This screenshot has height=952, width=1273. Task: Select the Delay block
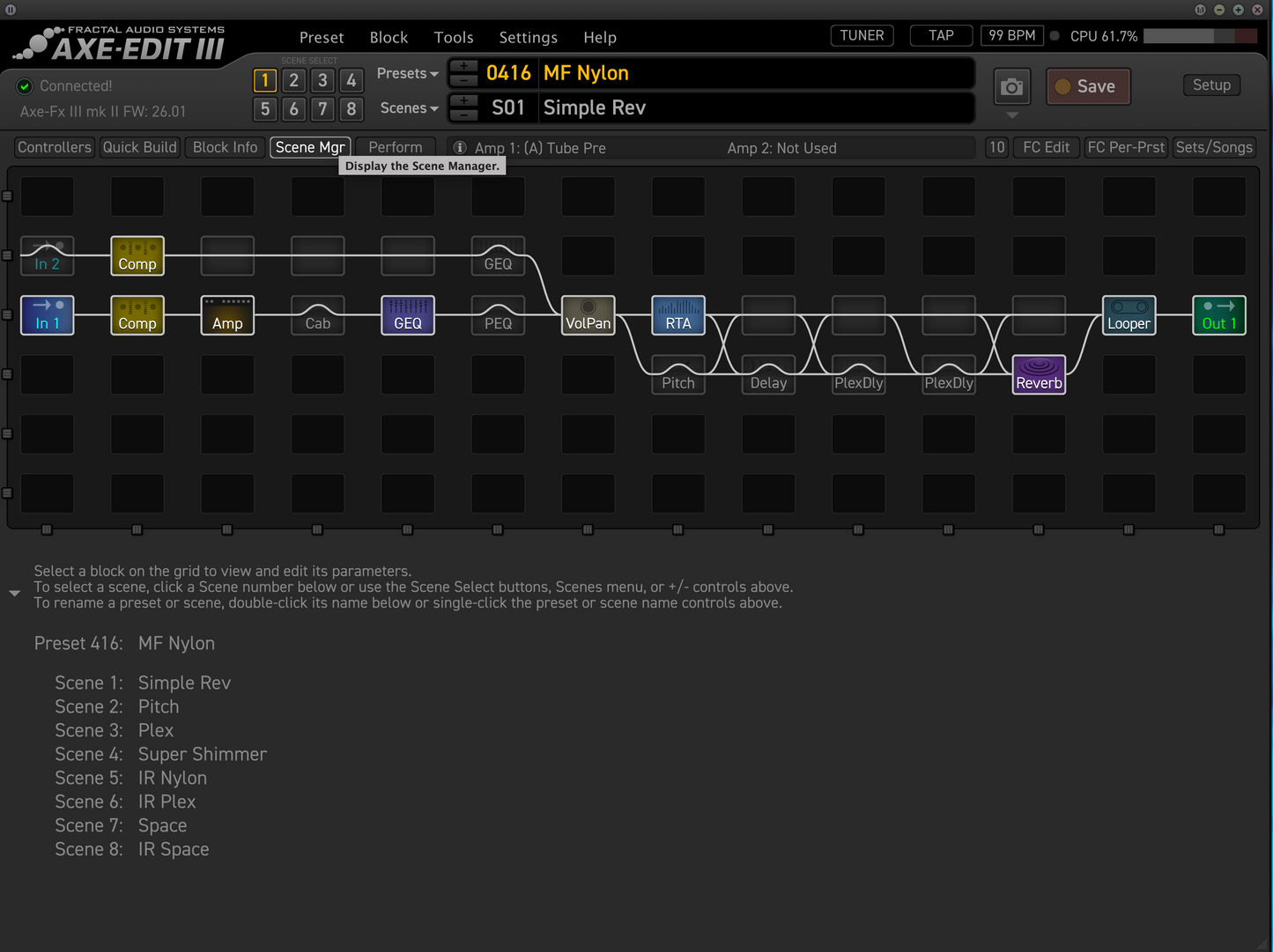(768, 374)
